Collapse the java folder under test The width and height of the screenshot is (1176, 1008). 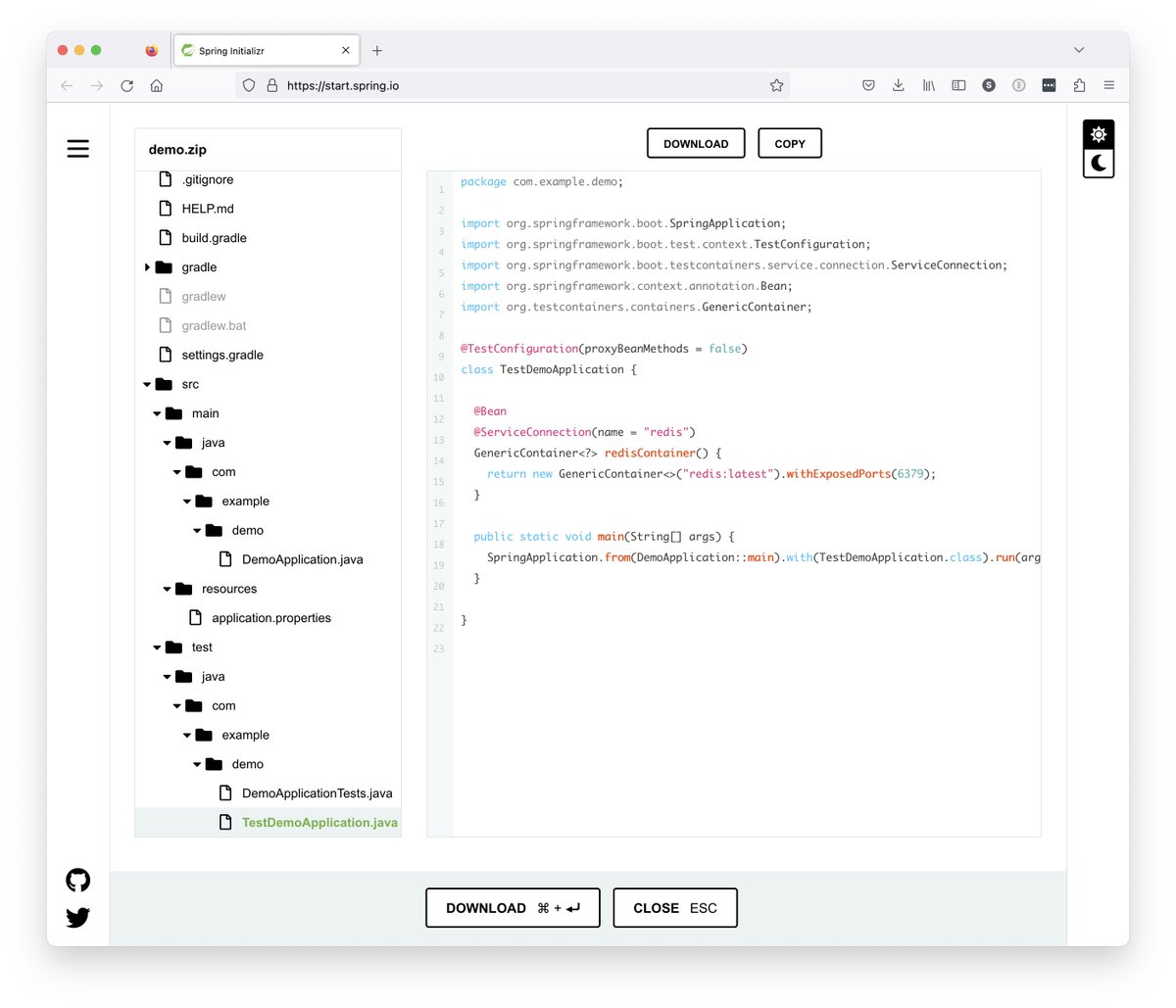[x=168, y=678]
